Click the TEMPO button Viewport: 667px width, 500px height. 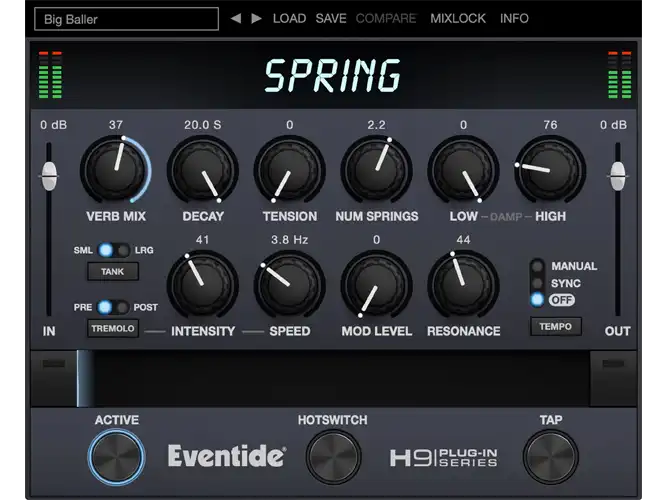click(556, 326)
